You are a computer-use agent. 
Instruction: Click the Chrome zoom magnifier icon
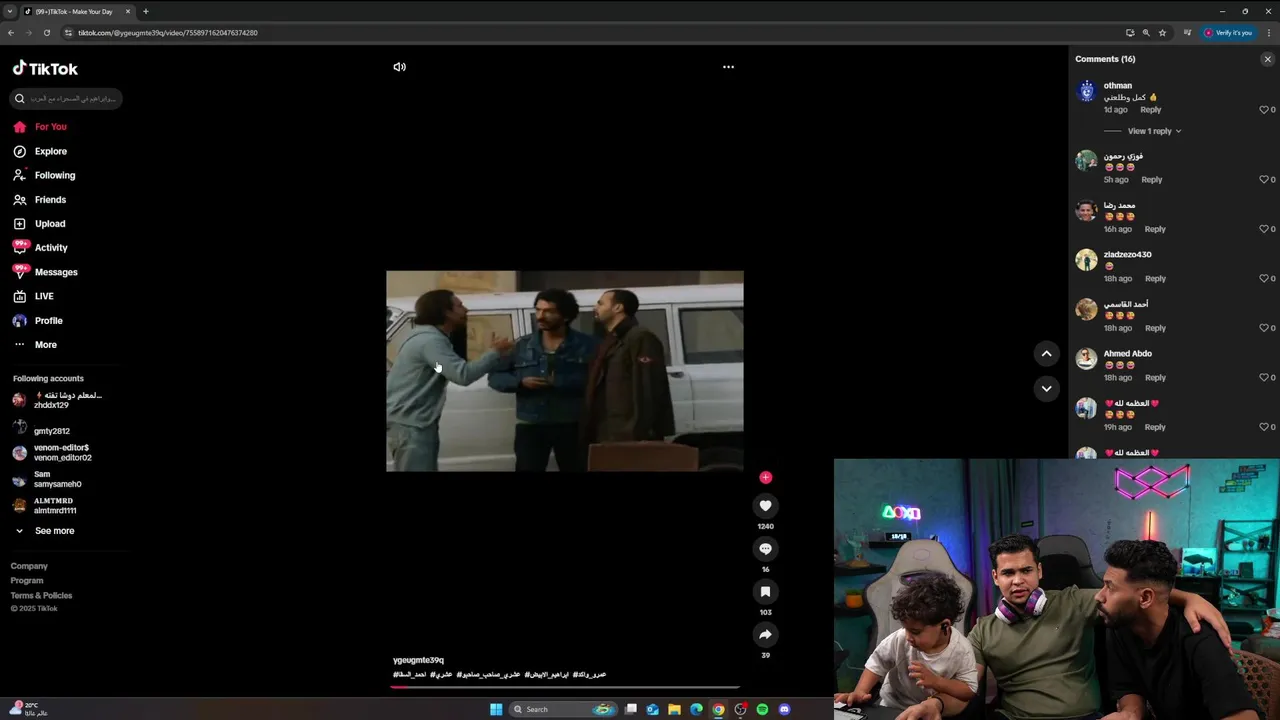point(1146,33)
